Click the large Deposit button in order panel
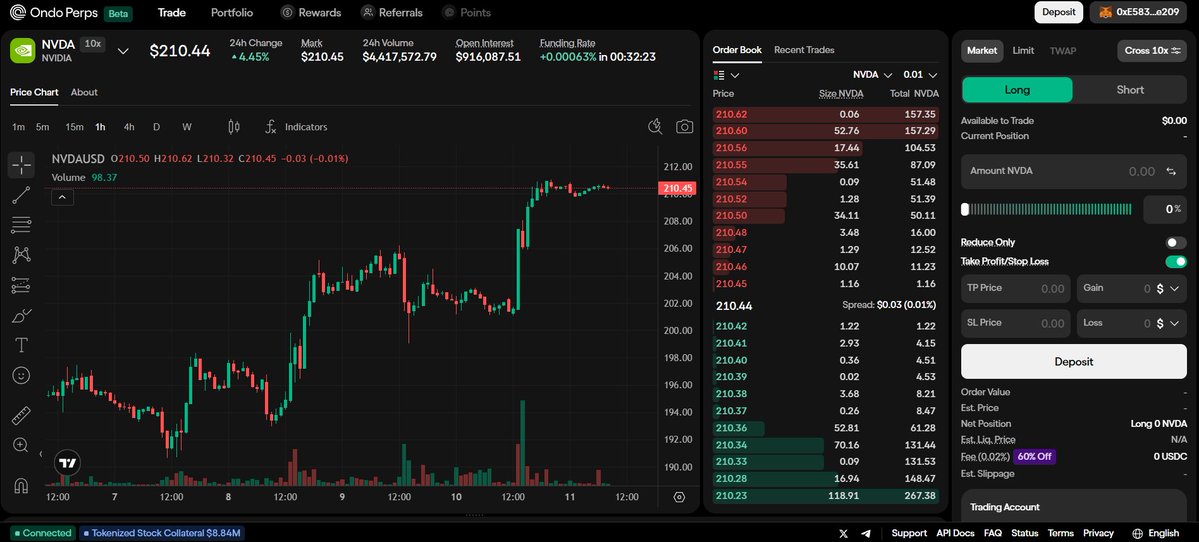This screenshot has width=1199, height=542. pos(1074,362)
